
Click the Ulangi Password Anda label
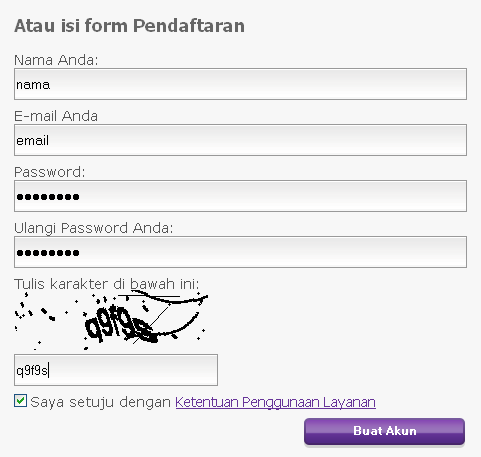pos(94,229)
